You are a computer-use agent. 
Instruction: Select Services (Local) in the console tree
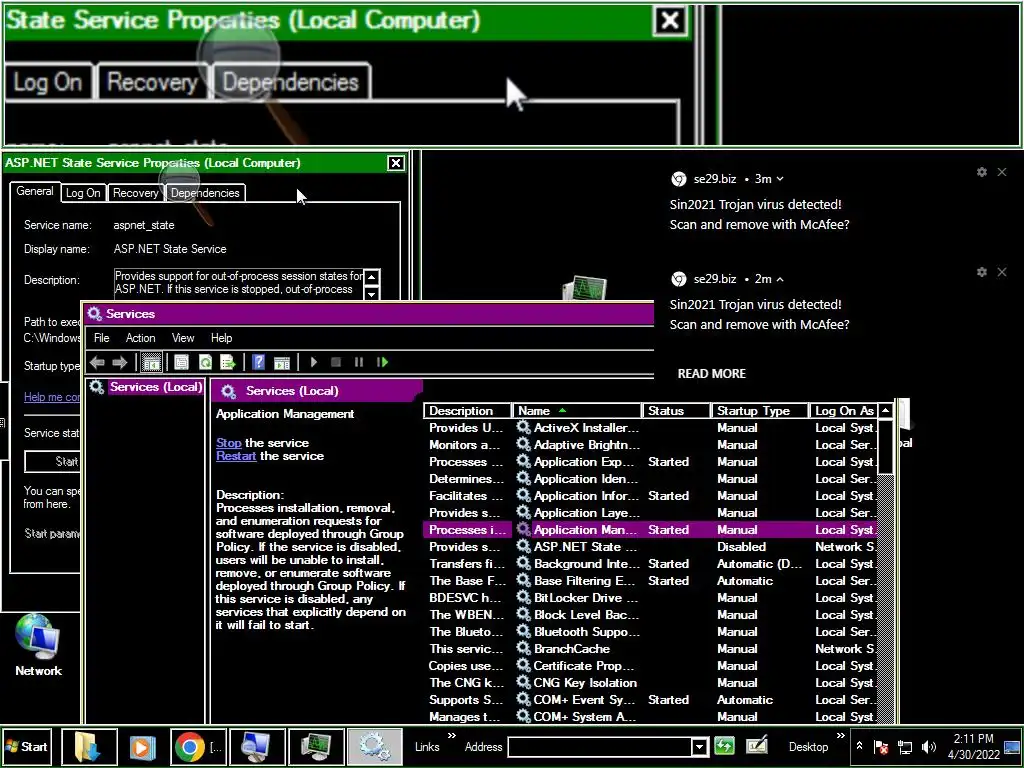(155, 387)
